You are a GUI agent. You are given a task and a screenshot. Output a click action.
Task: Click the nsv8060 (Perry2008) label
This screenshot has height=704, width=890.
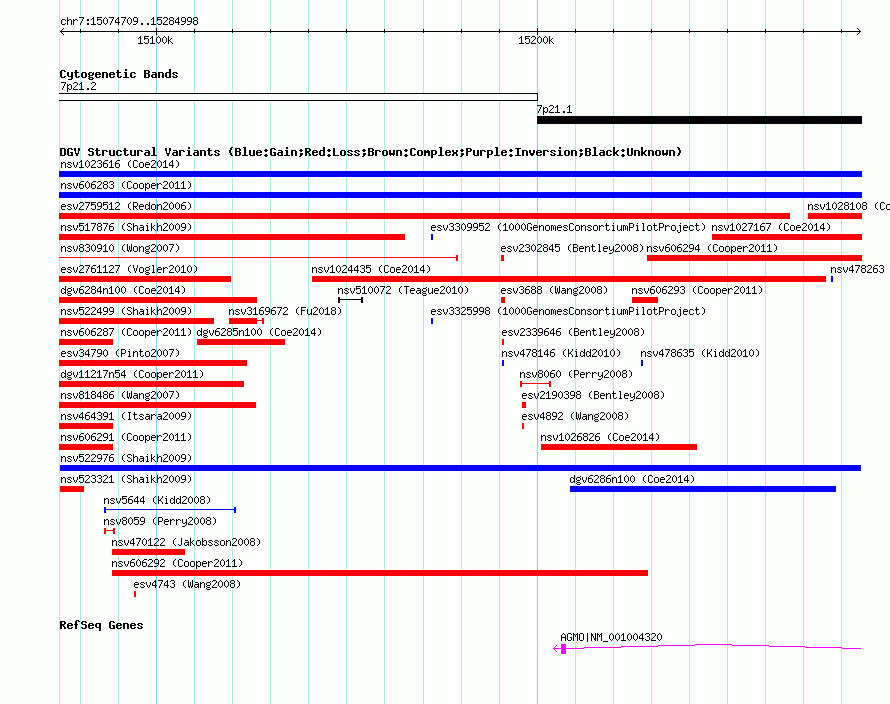(x=576, y=375)
